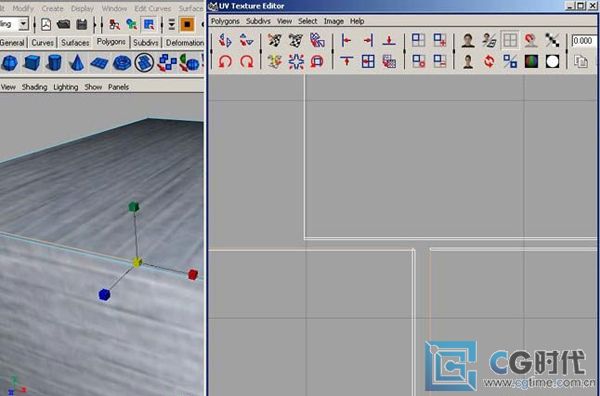Open the menu set combo box
Image resolution: width=600 pixels, height=396 pixels.
coord(14,24)
